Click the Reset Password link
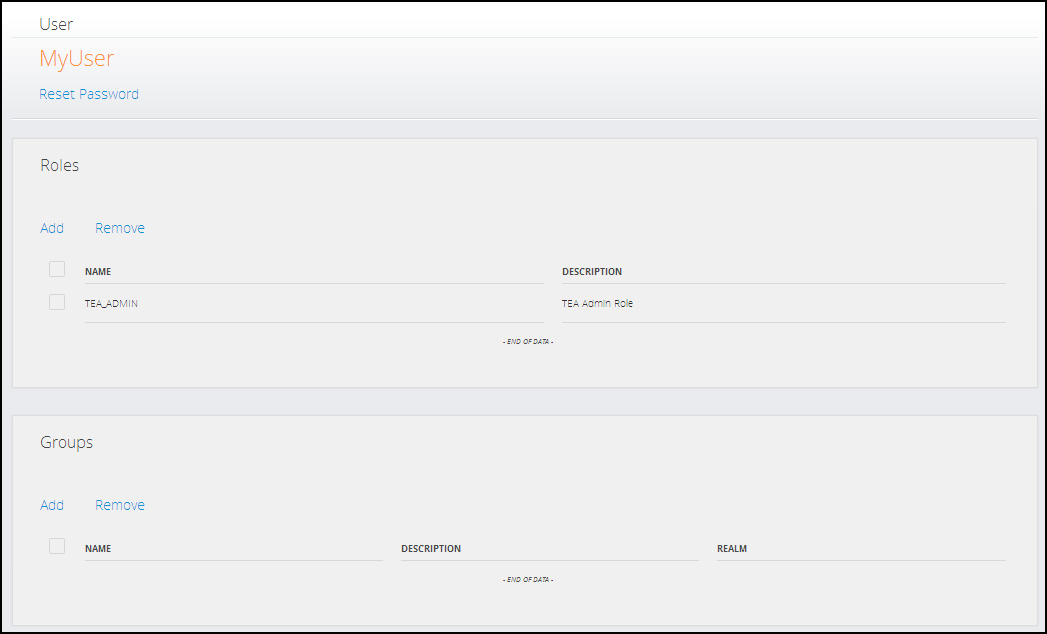 [x=89, y=94]
